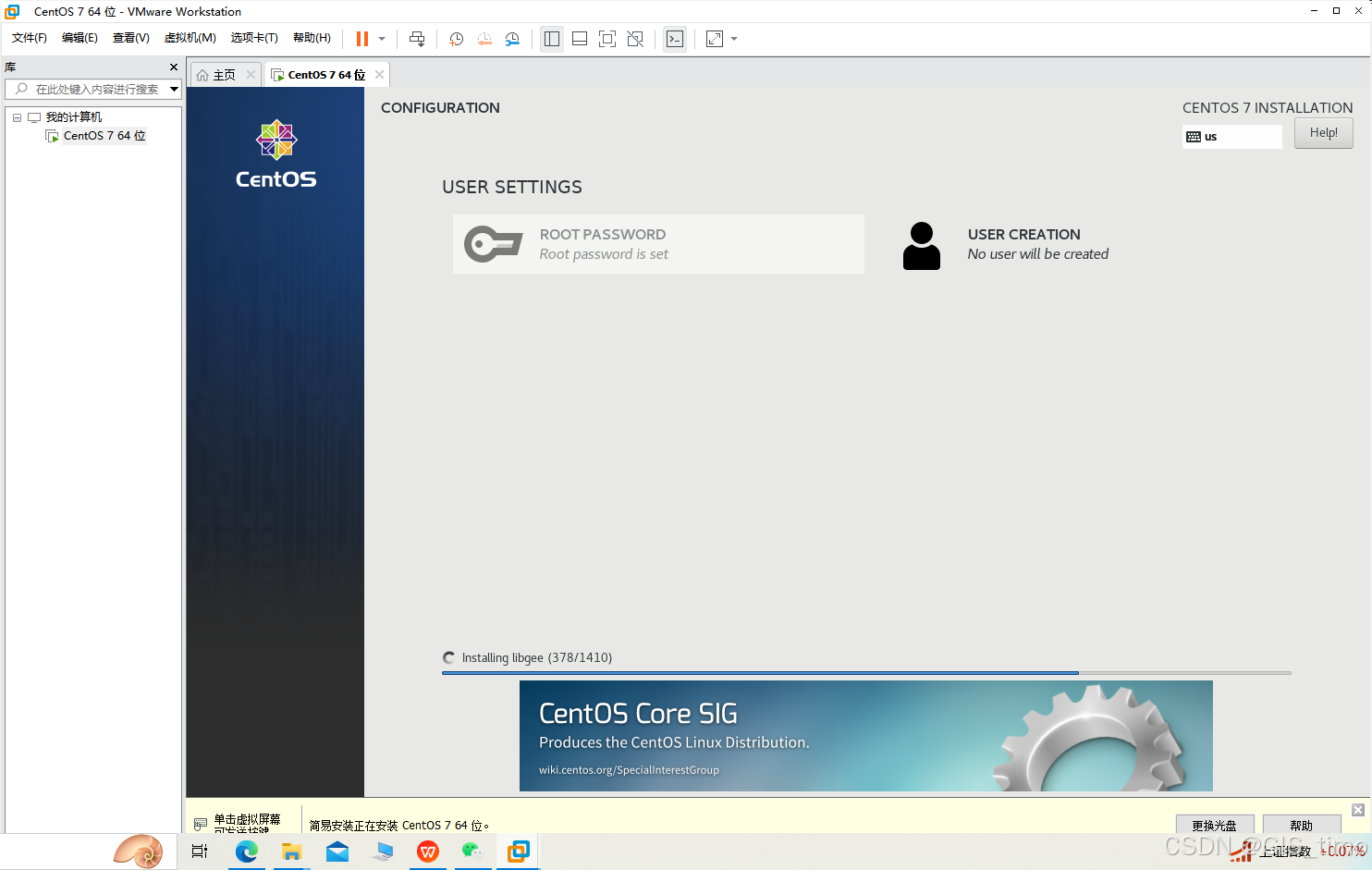Select CentOS 7 64 位 in library tree
Screen dimensions: 1372x870
(x=104, y=136)
